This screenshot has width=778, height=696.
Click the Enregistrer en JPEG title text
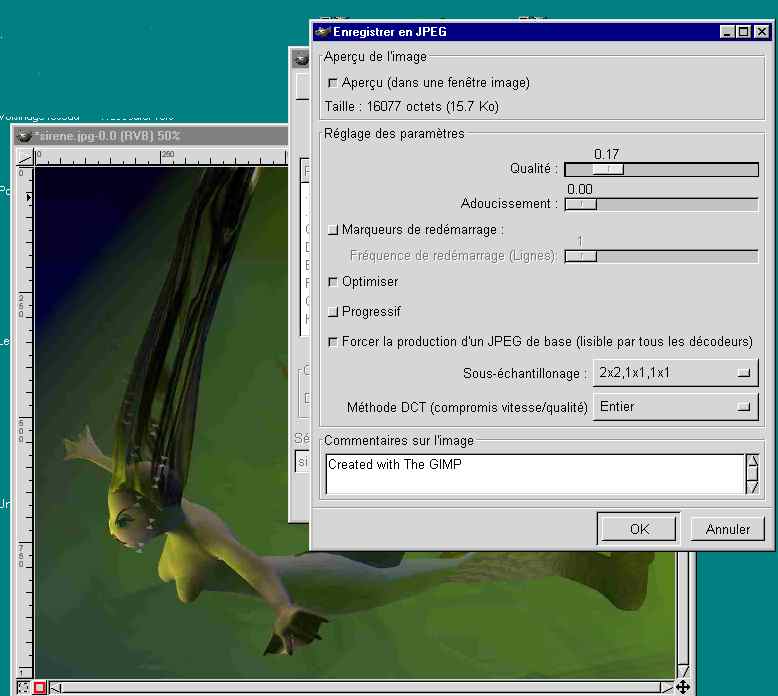[x=389, y=32]
